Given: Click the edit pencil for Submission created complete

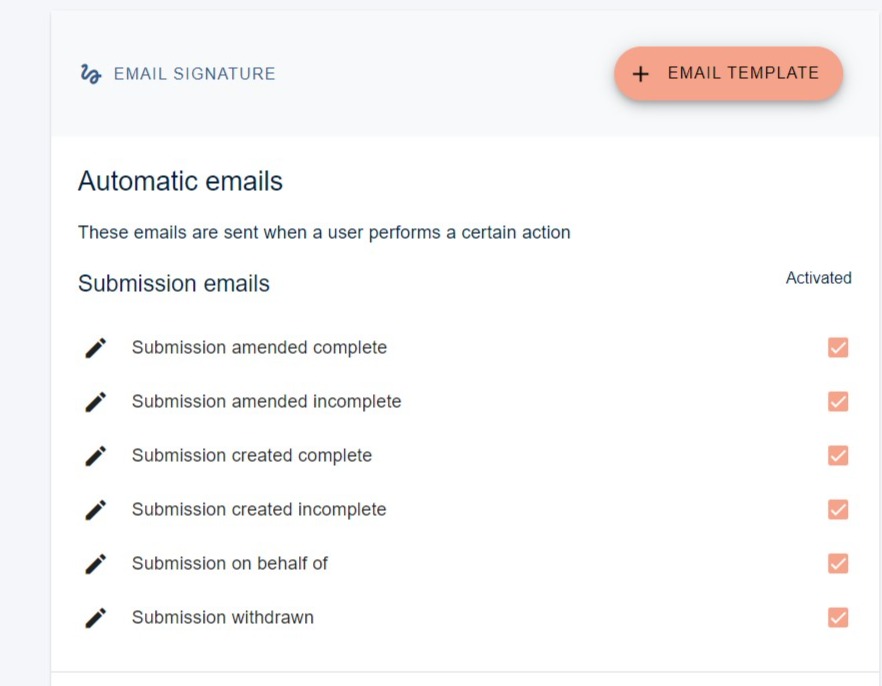Looking at the screenshot, I should 95,455.
